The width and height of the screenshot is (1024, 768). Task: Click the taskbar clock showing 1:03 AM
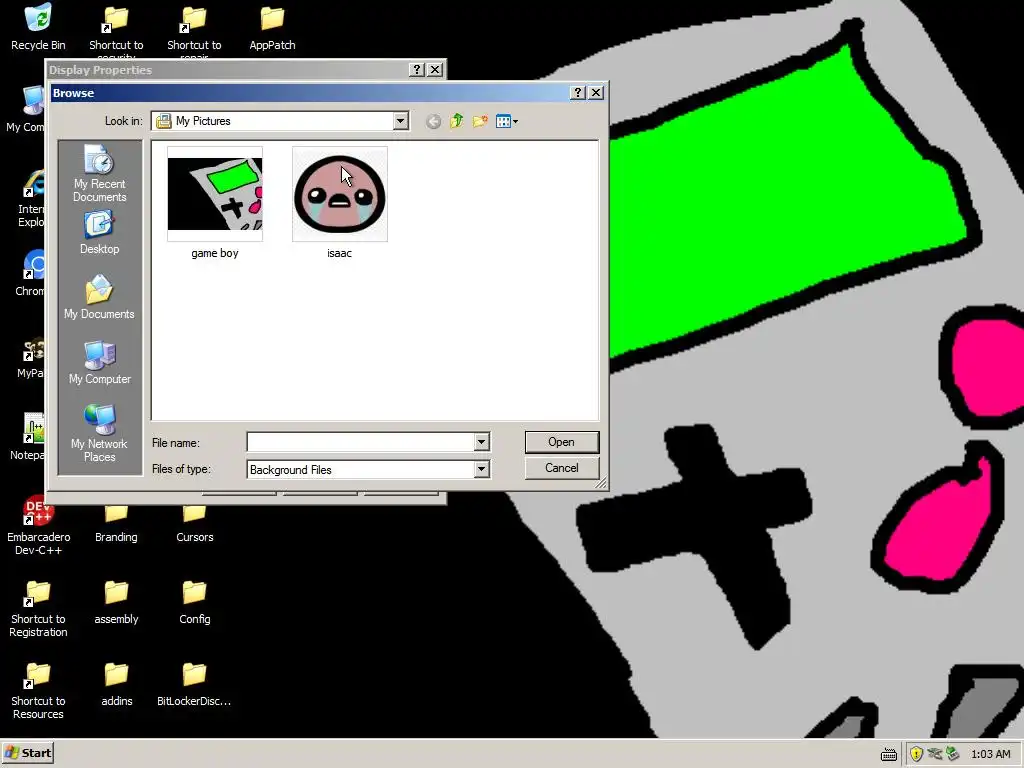991,754
